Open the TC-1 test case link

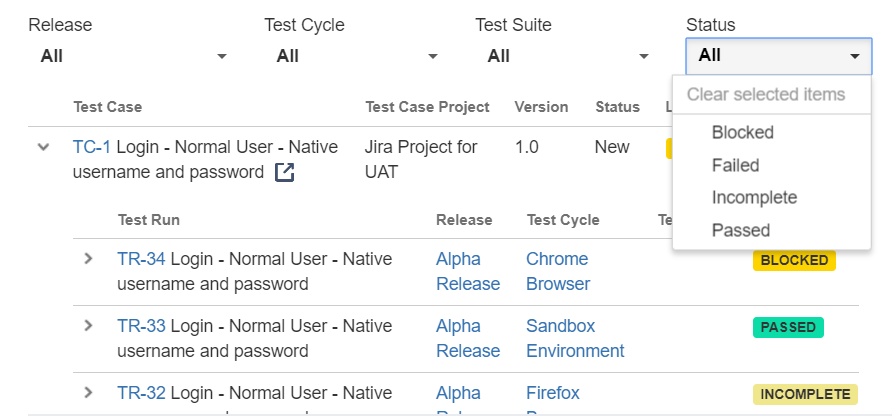(92, 147)
